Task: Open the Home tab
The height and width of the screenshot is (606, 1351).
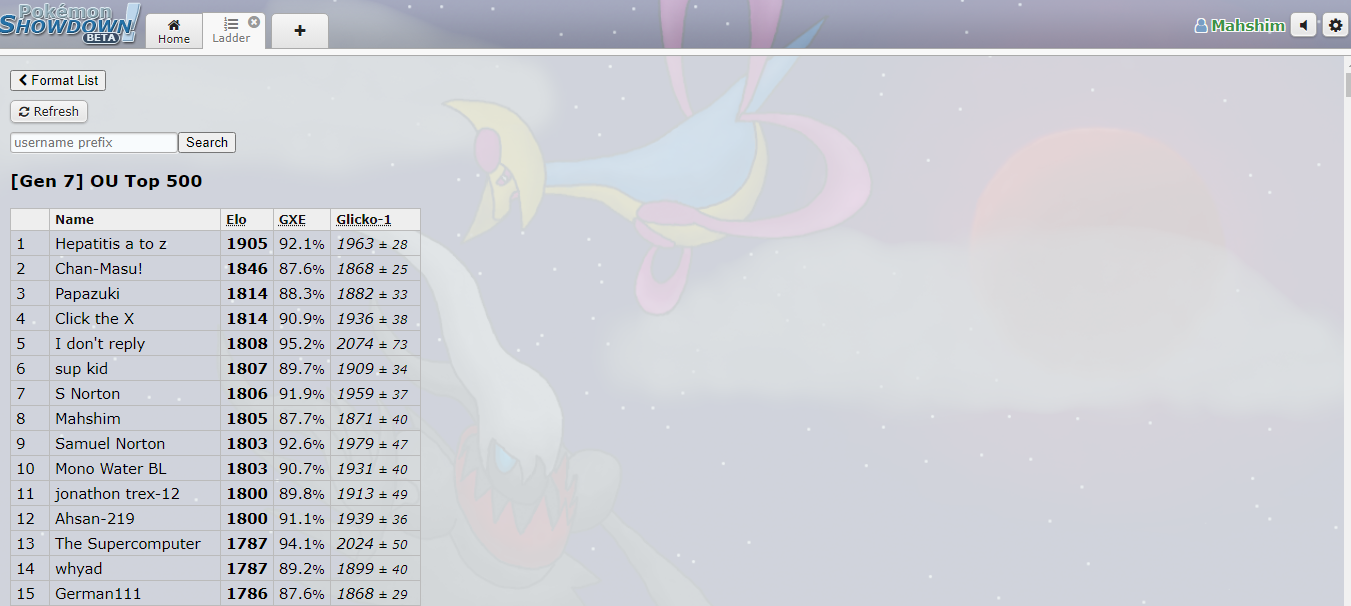Action: click(x=174, y=31)
